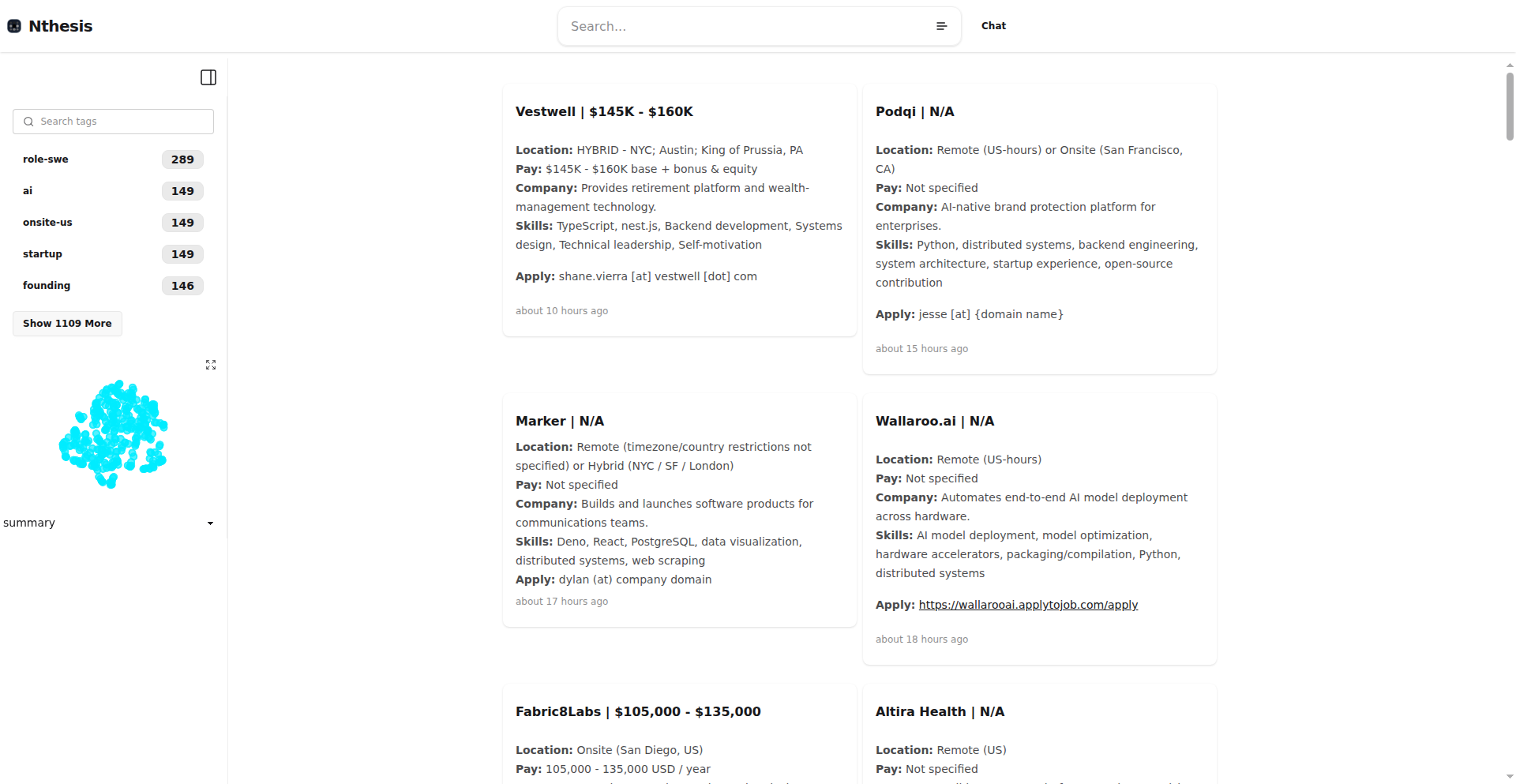
Task: Click the magnifier icon in Search tags field
Action: click(28, 121)
